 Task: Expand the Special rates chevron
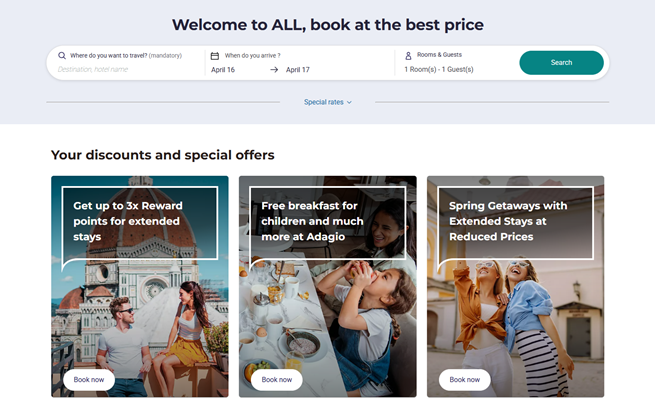coord(349,102)
